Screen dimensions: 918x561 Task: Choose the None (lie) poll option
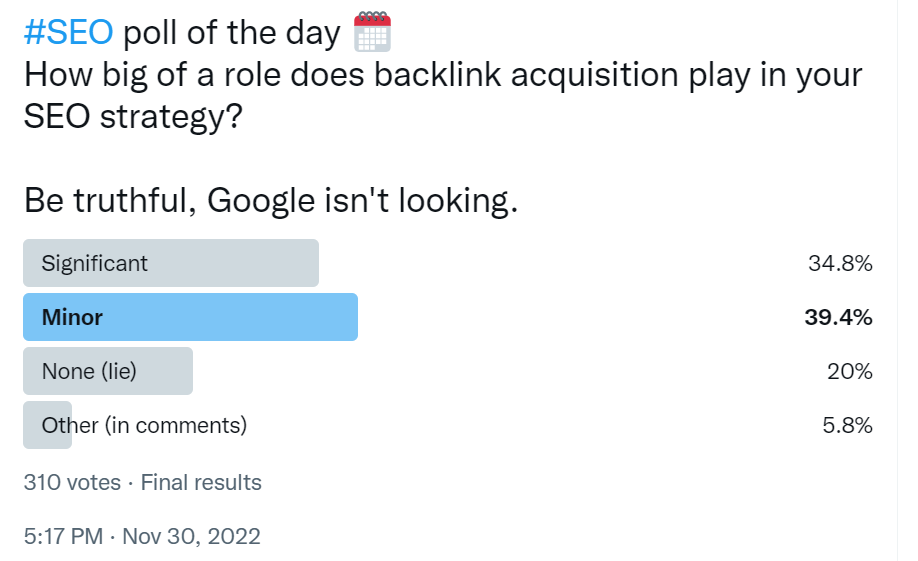pos(108,371)
